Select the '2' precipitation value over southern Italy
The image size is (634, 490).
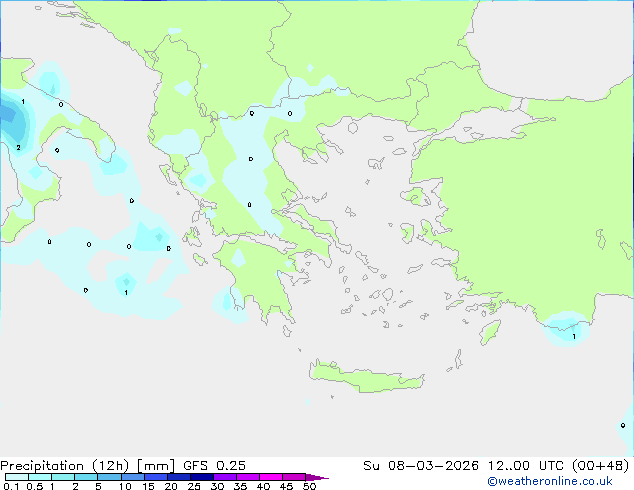[18, 148]
